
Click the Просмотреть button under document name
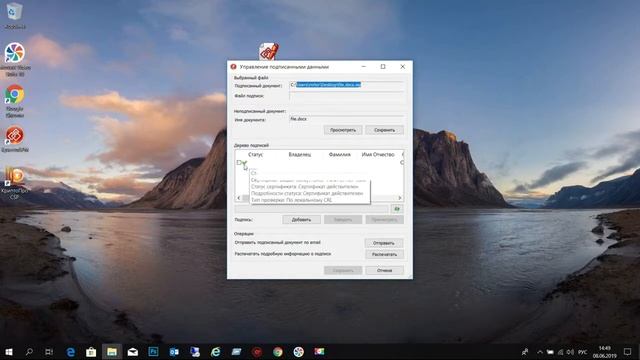[x=343, y=130]
